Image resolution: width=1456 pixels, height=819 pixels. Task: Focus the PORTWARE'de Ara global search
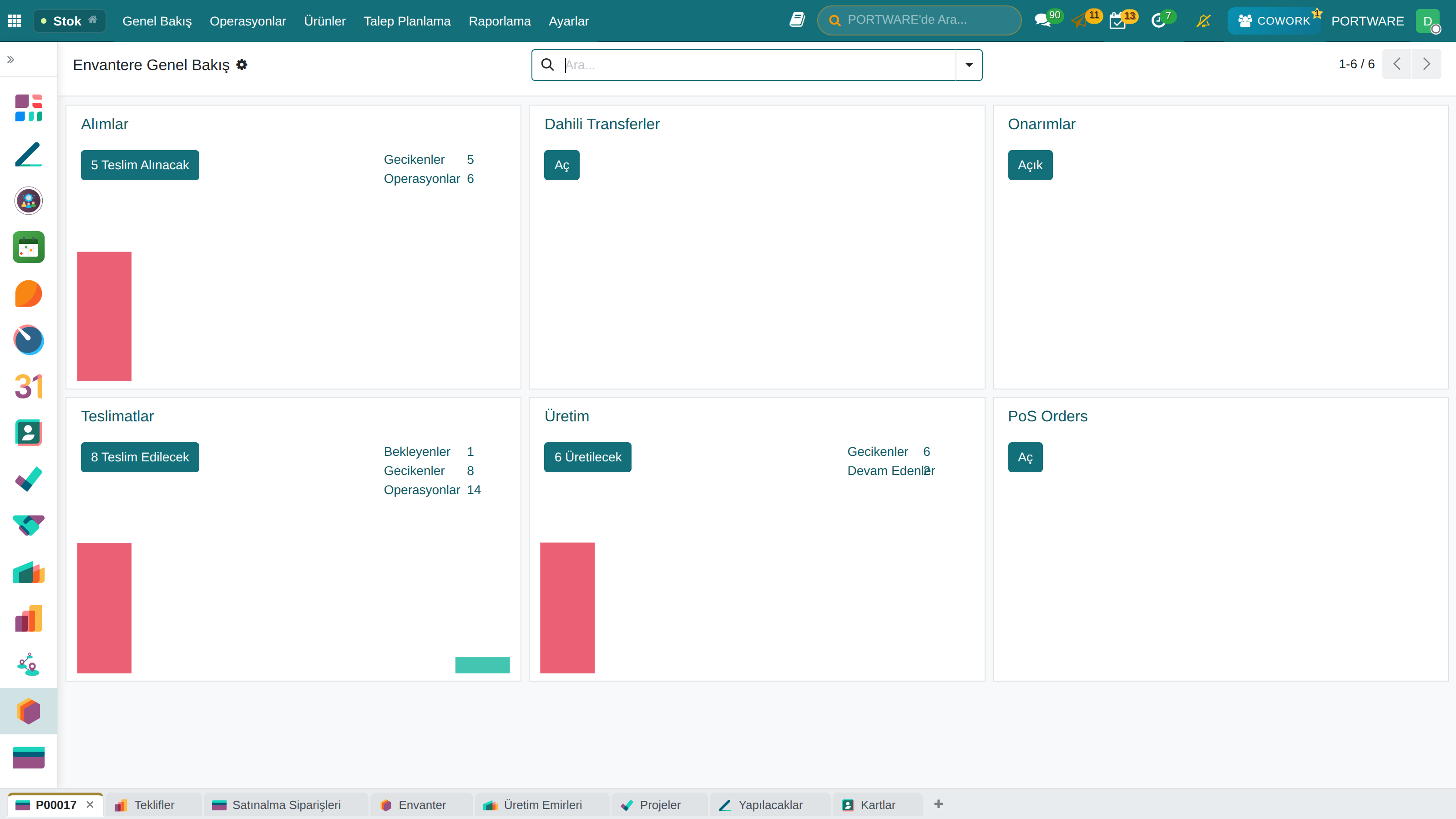(x=919, y=20)
